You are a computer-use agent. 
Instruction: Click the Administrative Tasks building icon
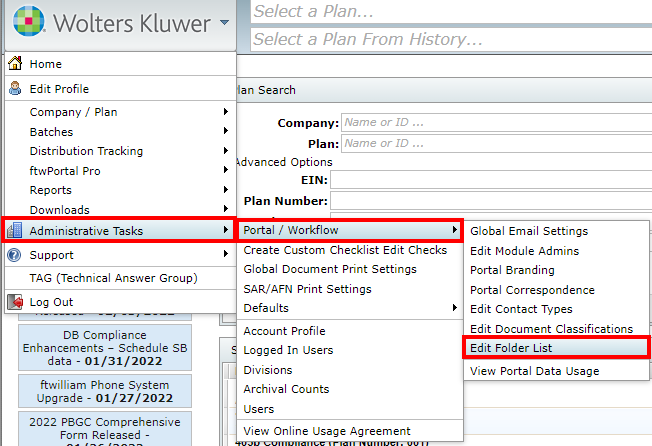coord(15,231)
